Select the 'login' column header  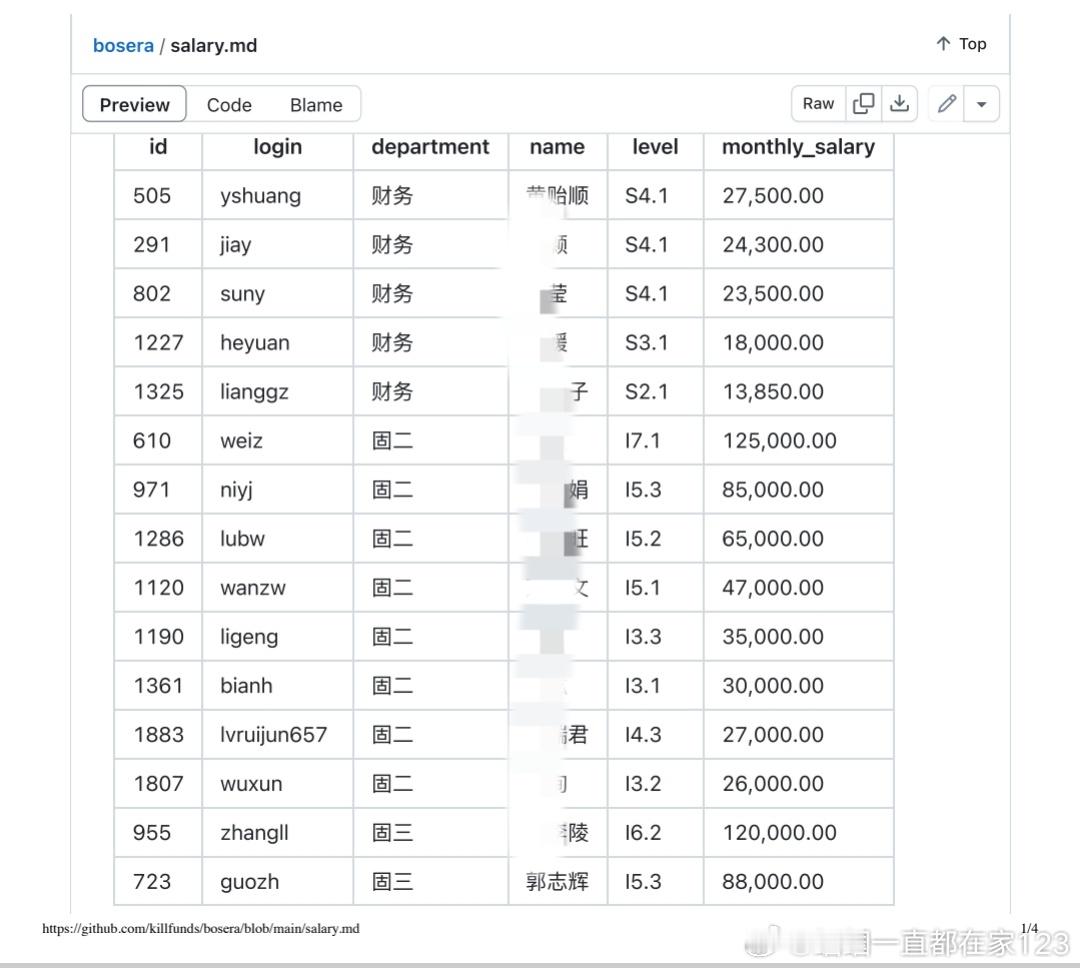pos(278,147)
